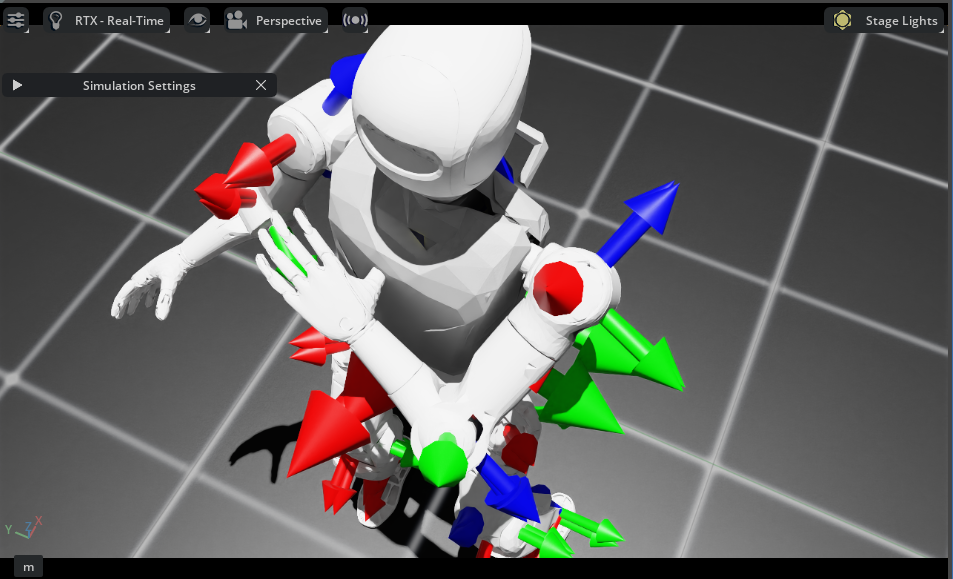Open the viewport settings sliders menu
This screenshot has height=579, width=953.
tap(16, 20)
